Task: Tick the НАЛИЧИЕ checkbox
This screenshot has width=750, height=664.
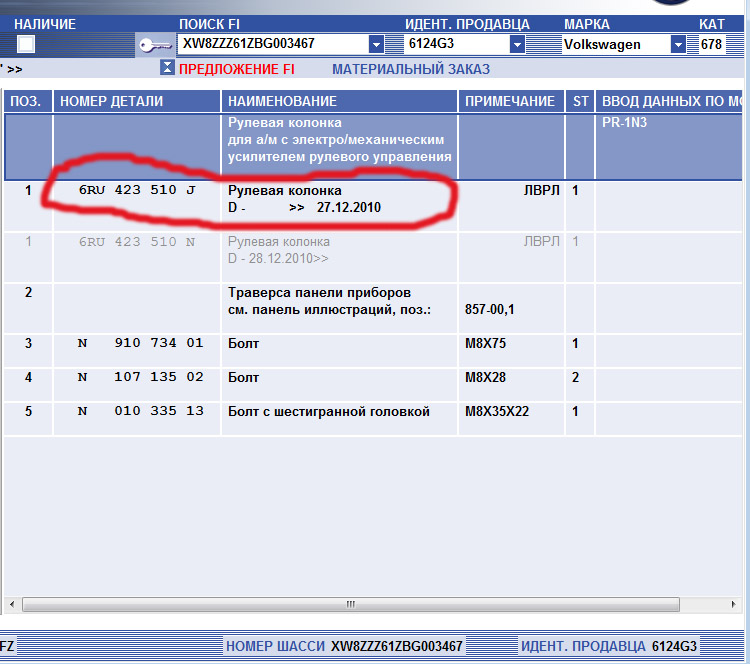Action: tap(26, 44)
